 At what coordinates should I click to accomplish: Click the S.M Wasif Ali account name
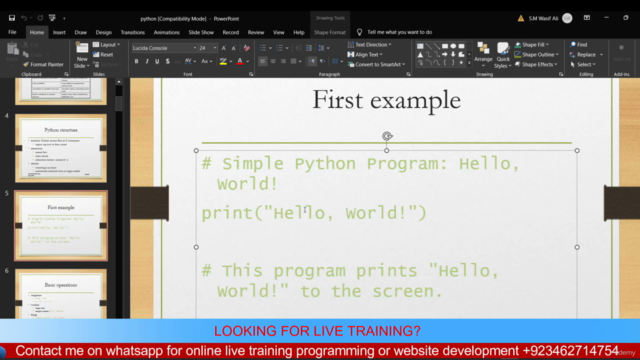[543, 18]
